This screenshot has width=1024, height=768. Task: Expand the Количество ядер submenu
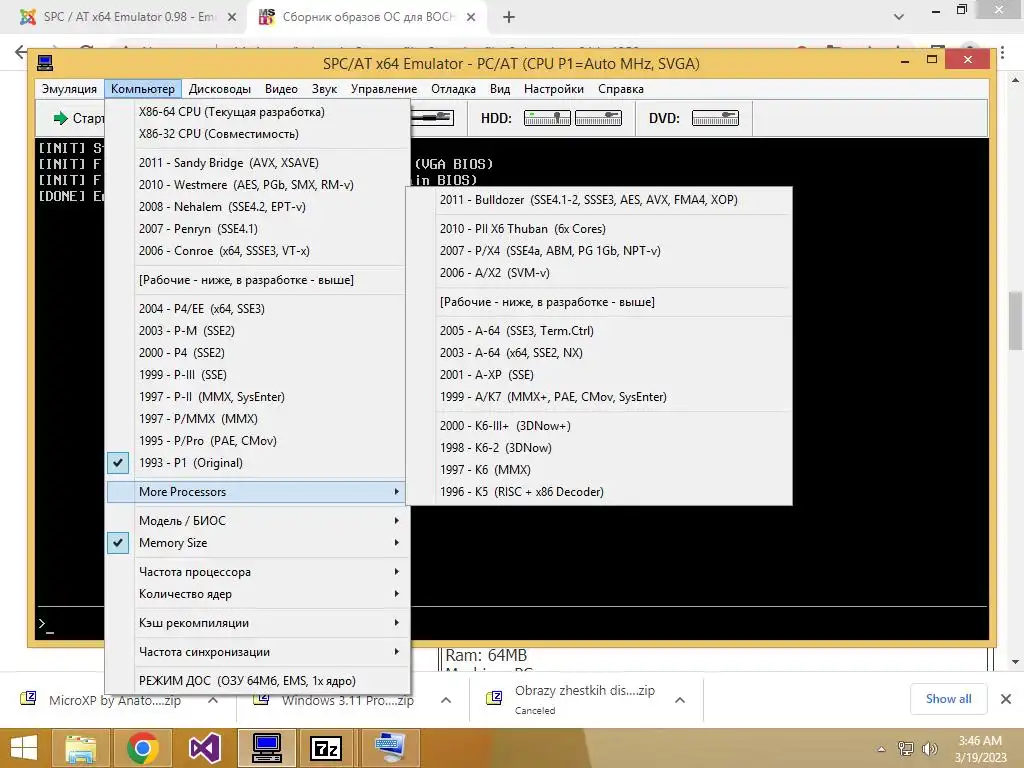257,594
